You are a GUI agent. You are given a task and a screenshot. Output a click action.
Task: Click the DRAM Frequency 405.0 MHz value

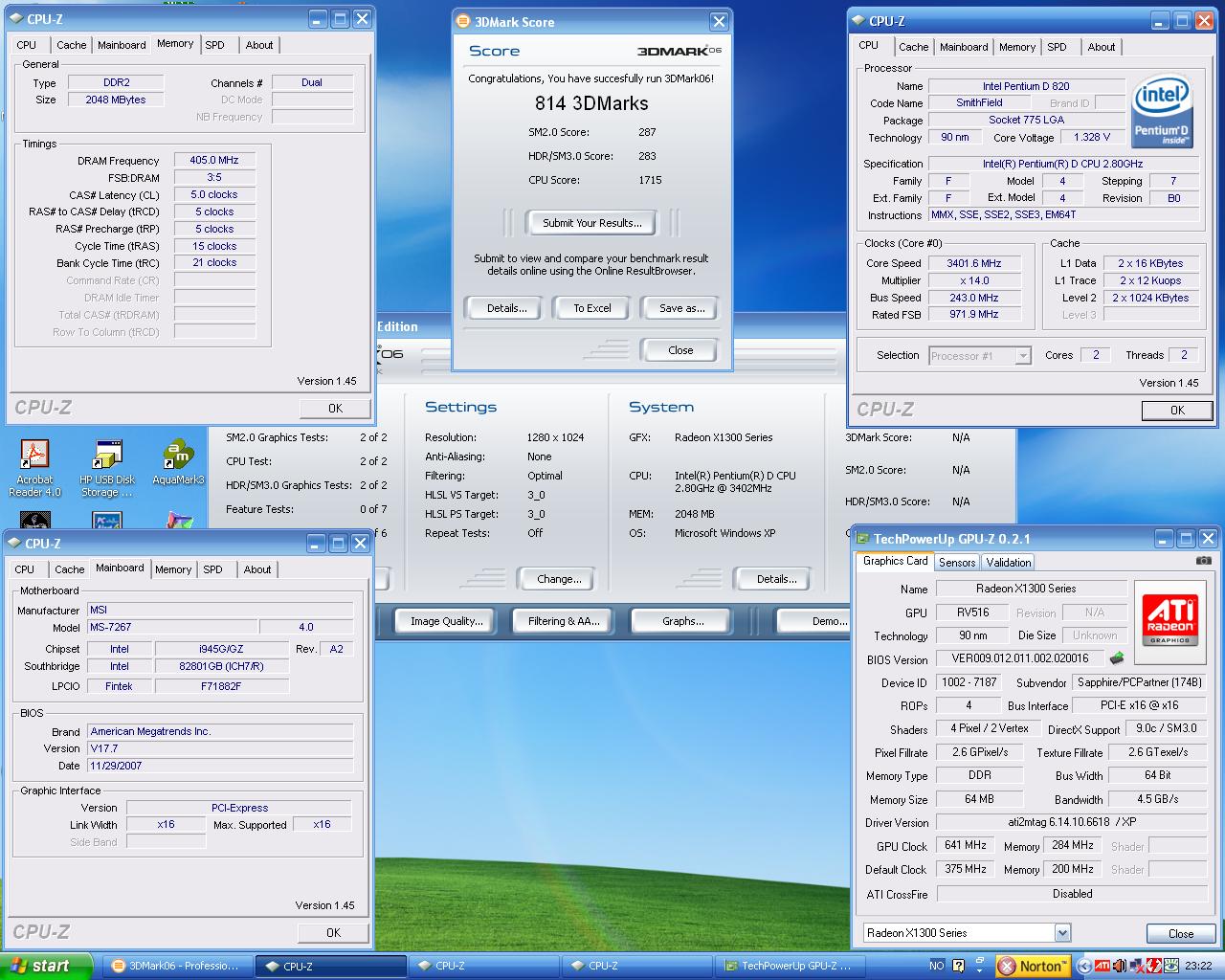coord(214,160)
